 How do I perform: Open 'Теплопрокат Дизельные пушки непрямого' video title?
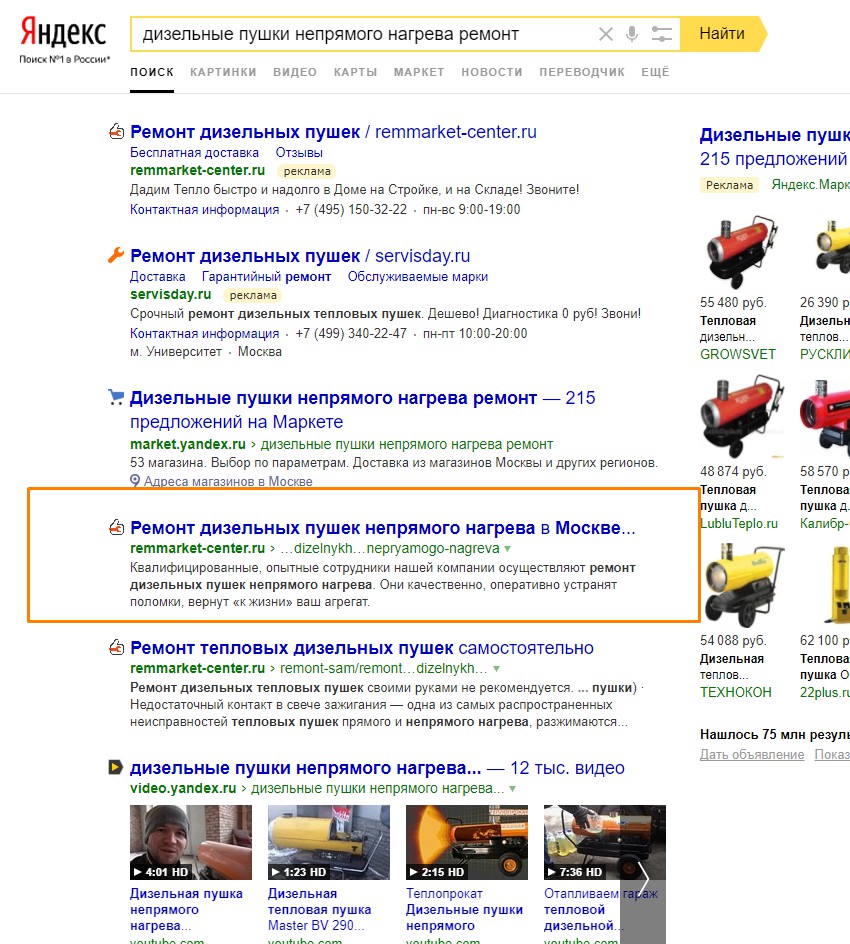pyautogui.click(x=464, y=910)
